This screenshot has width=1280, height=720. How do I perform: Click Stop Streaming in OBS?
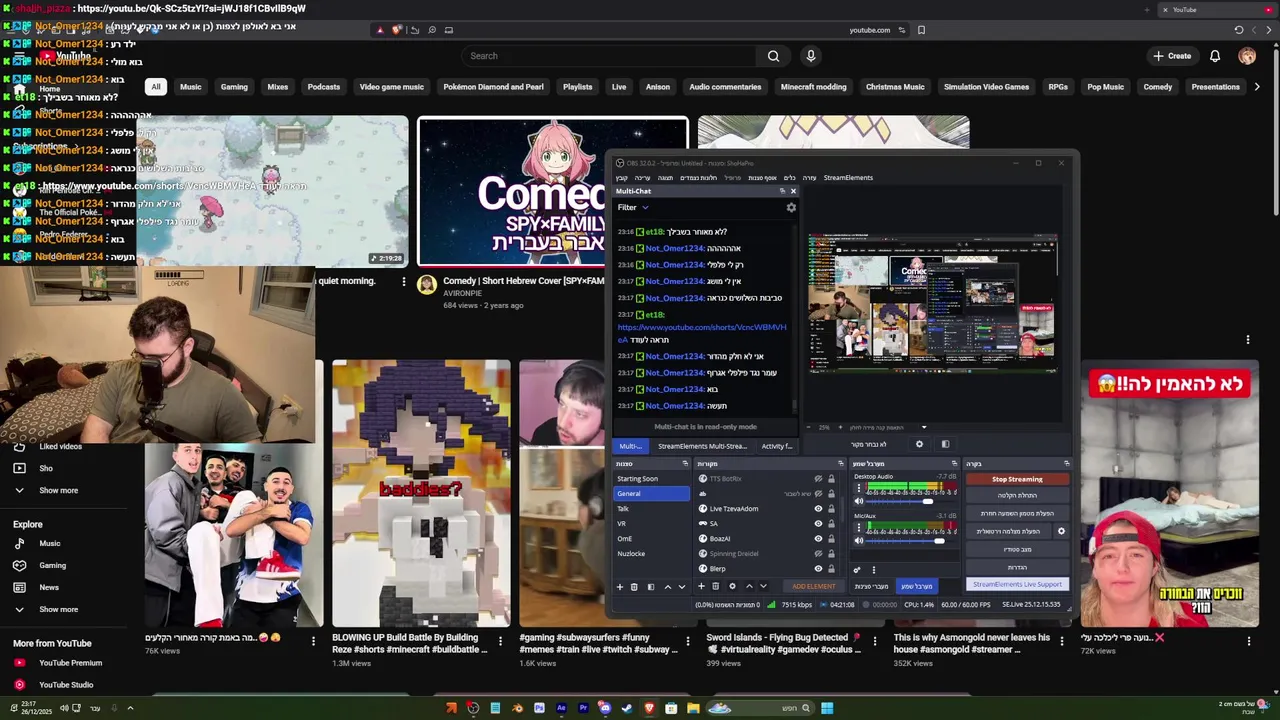[x=1018, y=479]
